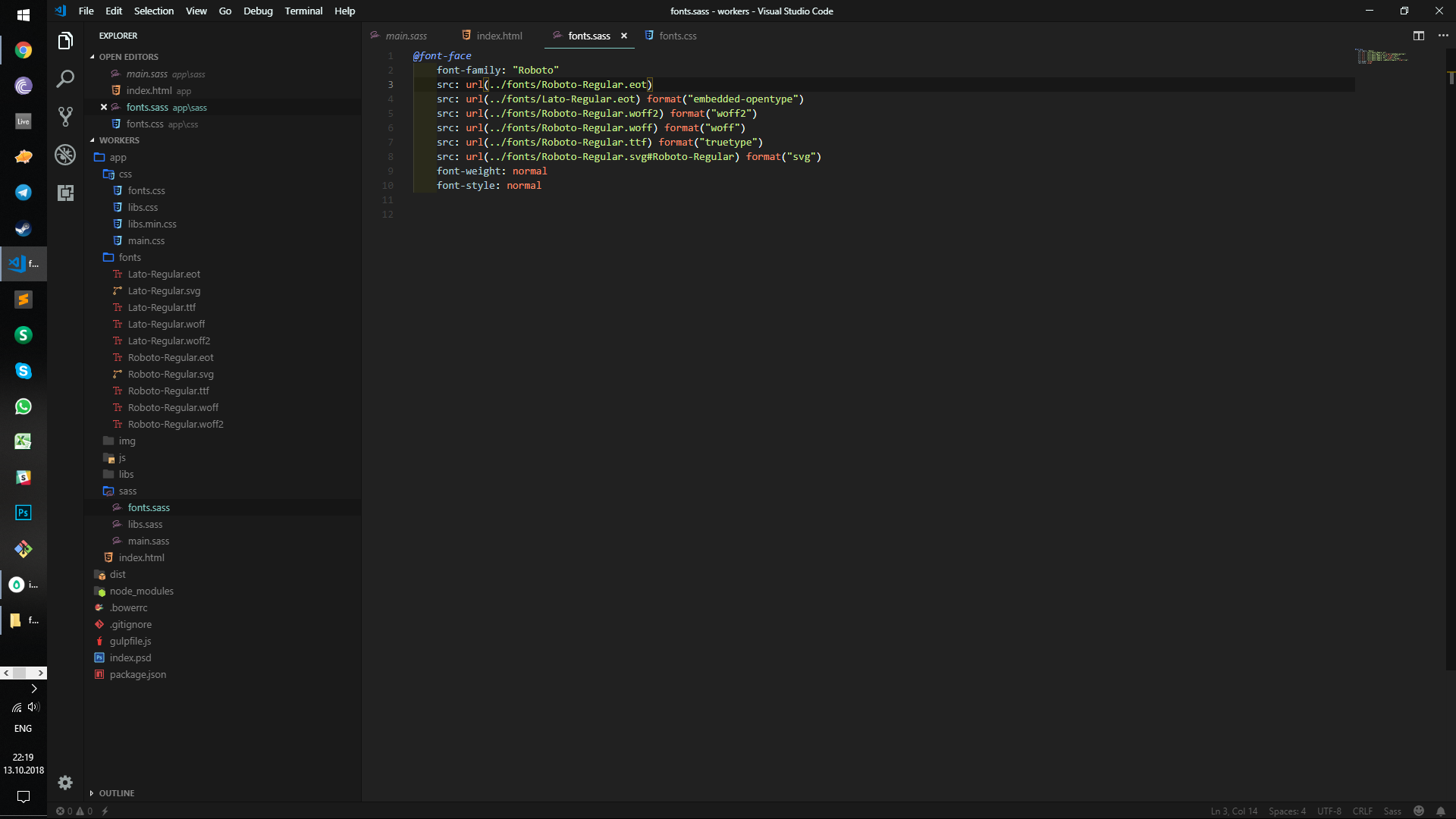Open package.json in file tree
The image size is (1456, 819).
[138, 674]
